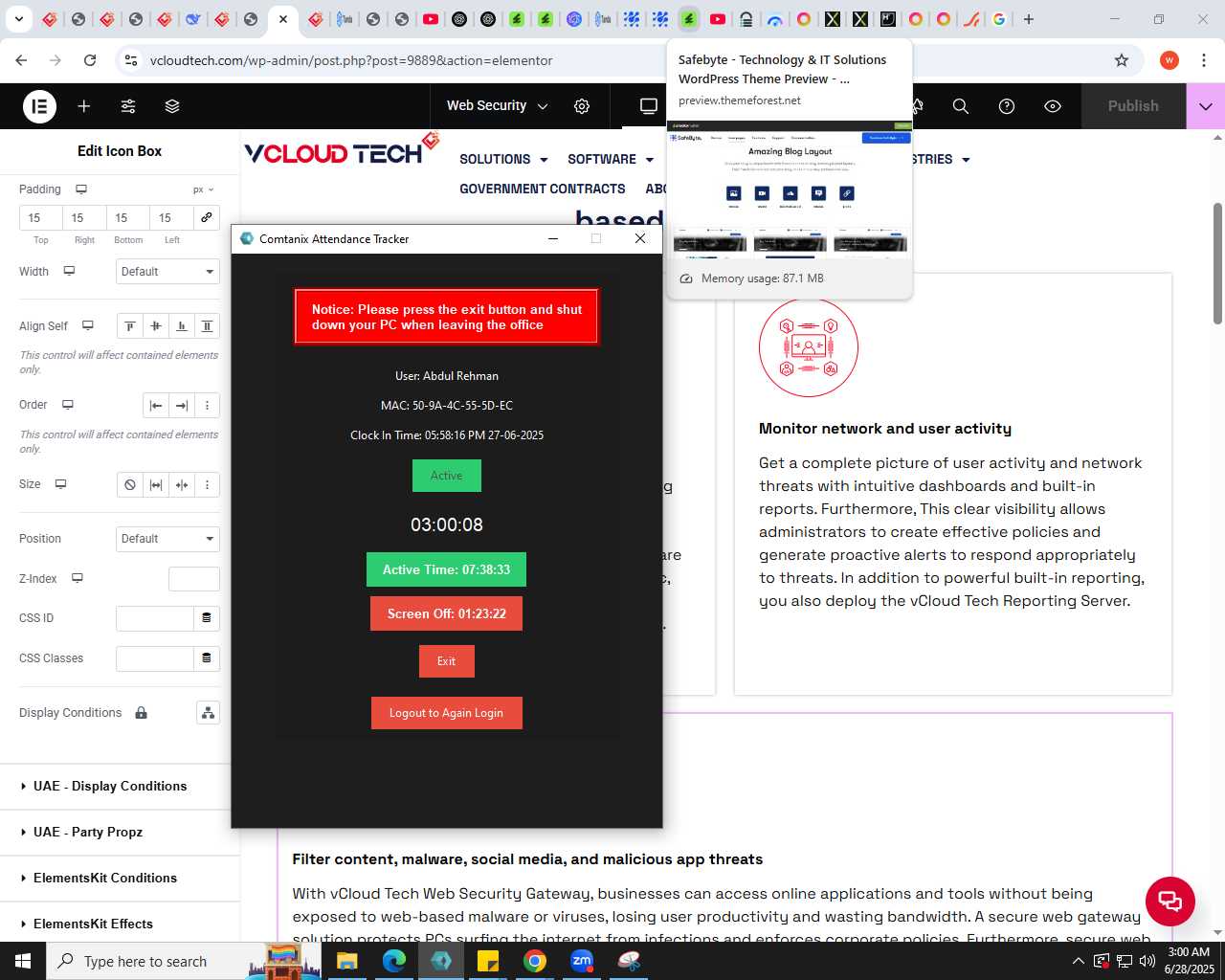This screenshot has height=980, width=1225.
Task: Click Screen Off timer button
Action: coord(447,613)
